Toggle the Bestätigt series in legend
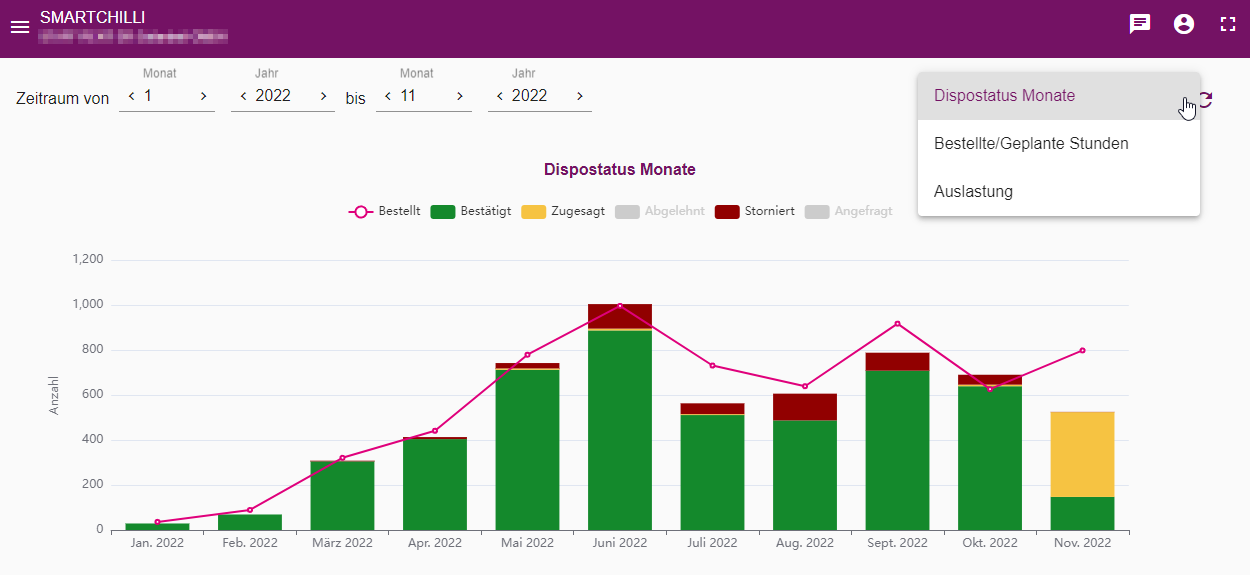 pos(470,211)
